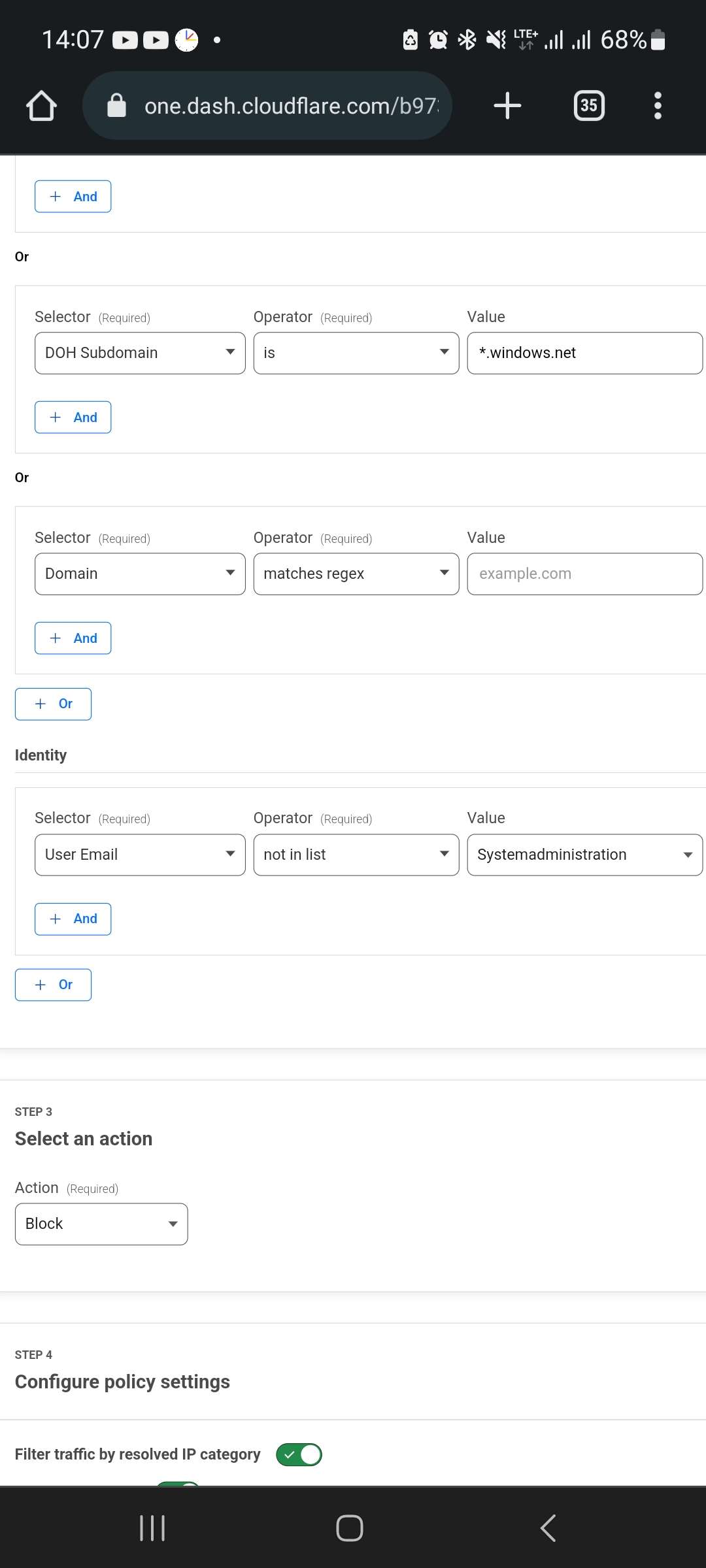Open the browser three-dot menu

tap(658, 106)
